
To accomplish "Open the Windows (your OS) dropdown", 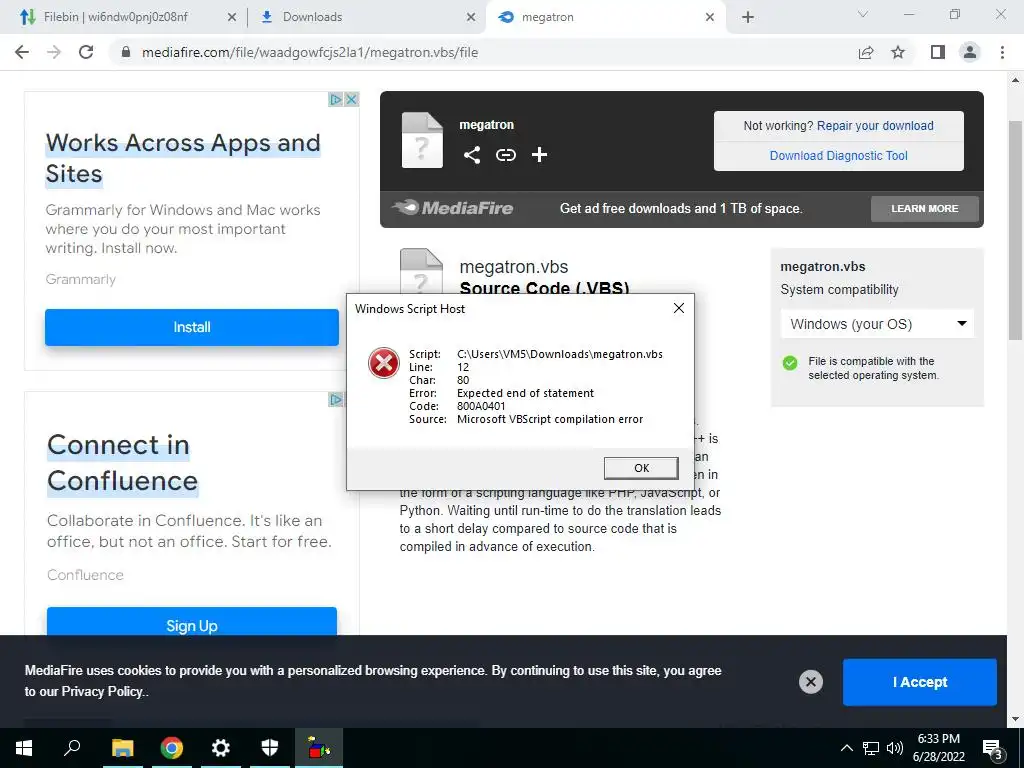I will coord(877,324).
